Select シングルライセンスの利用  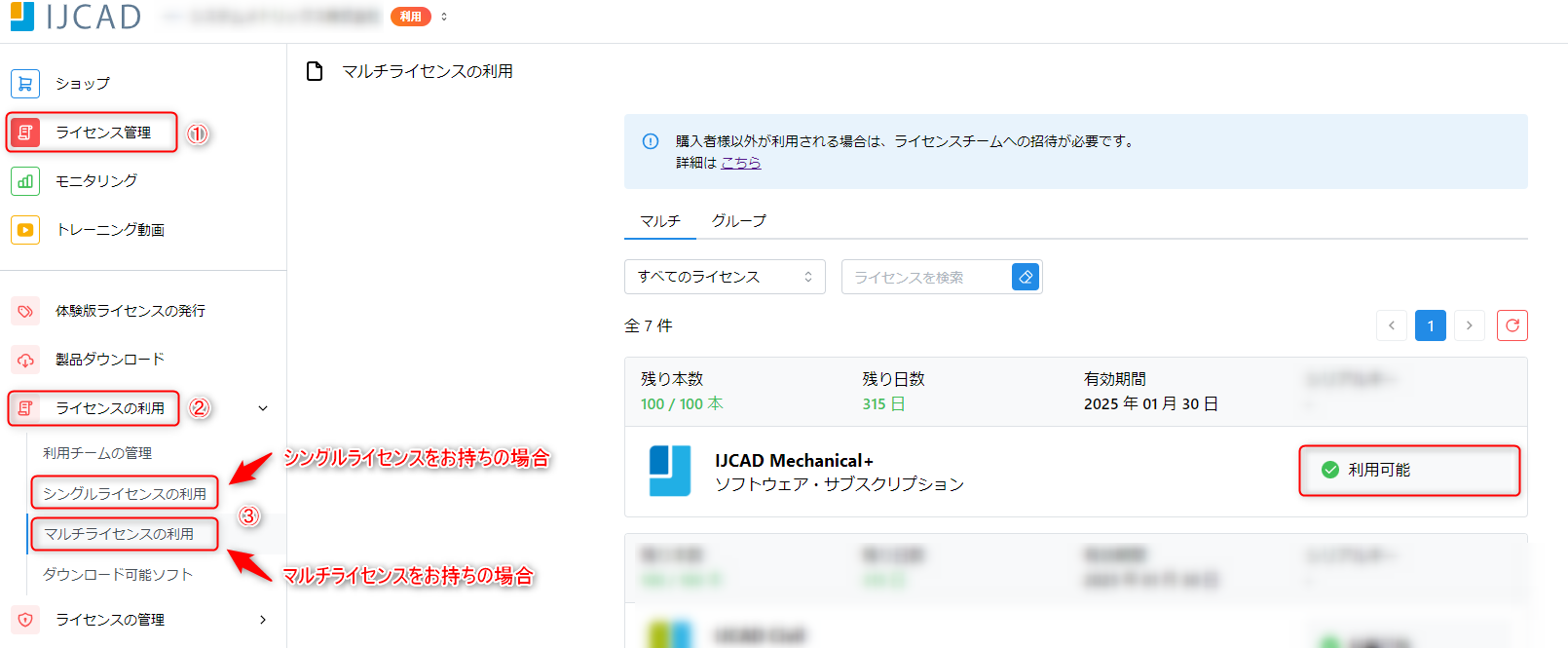point(125,494)
